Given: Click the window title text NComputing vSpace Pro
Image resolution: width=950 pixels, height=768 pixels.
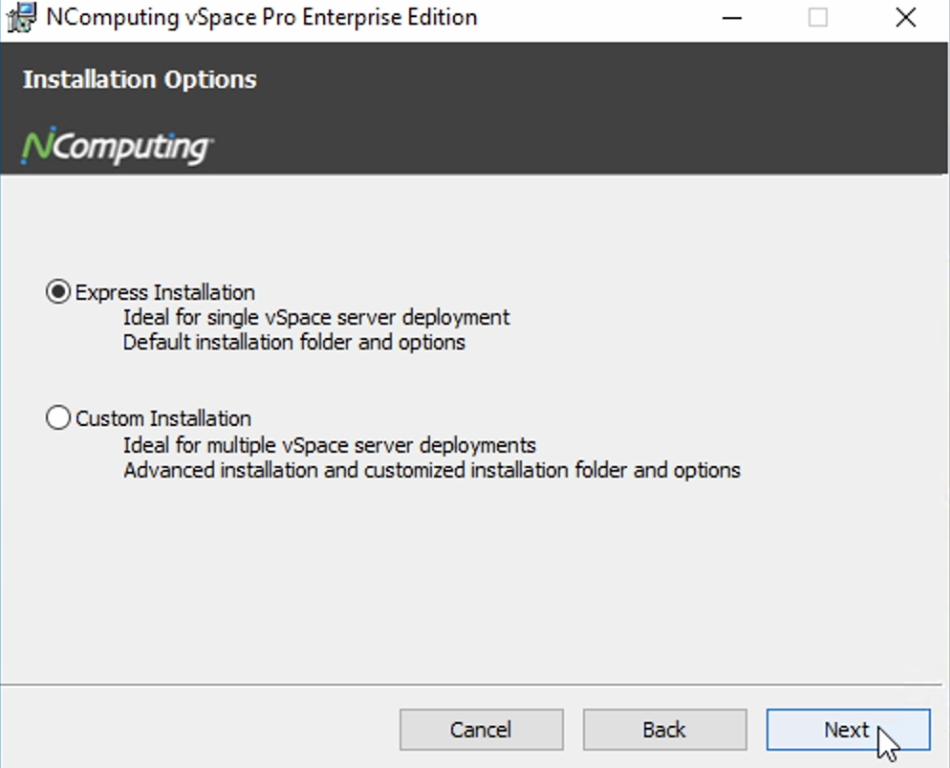Looking at the screenshot, I should click(x=262, y=17).
